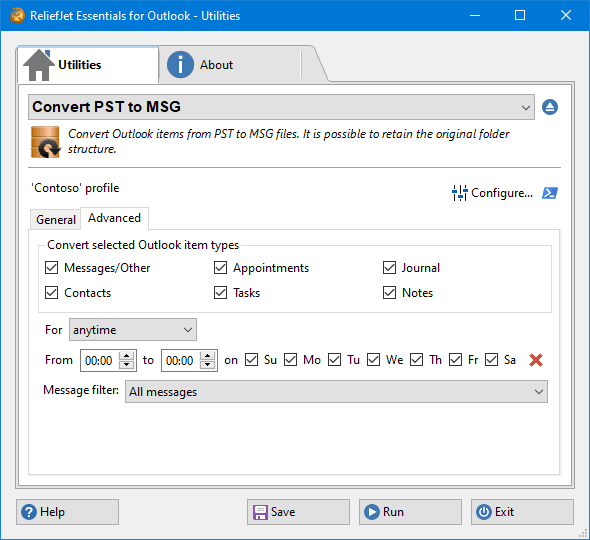Increase the From time with up arrow
The image size is (590, 540).
127,356
